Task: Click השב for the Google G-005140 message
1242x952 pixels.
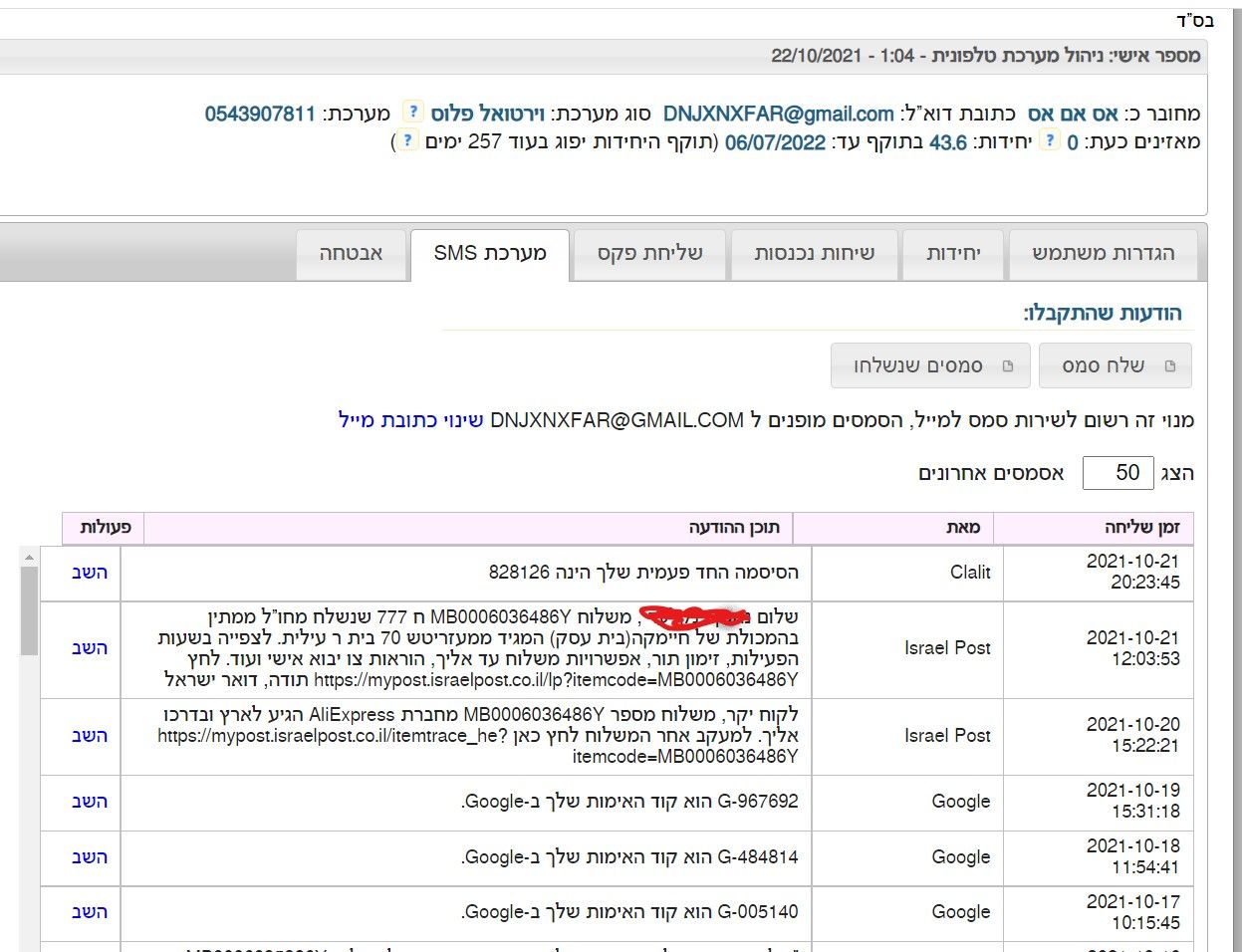Action: click(90, 912)
